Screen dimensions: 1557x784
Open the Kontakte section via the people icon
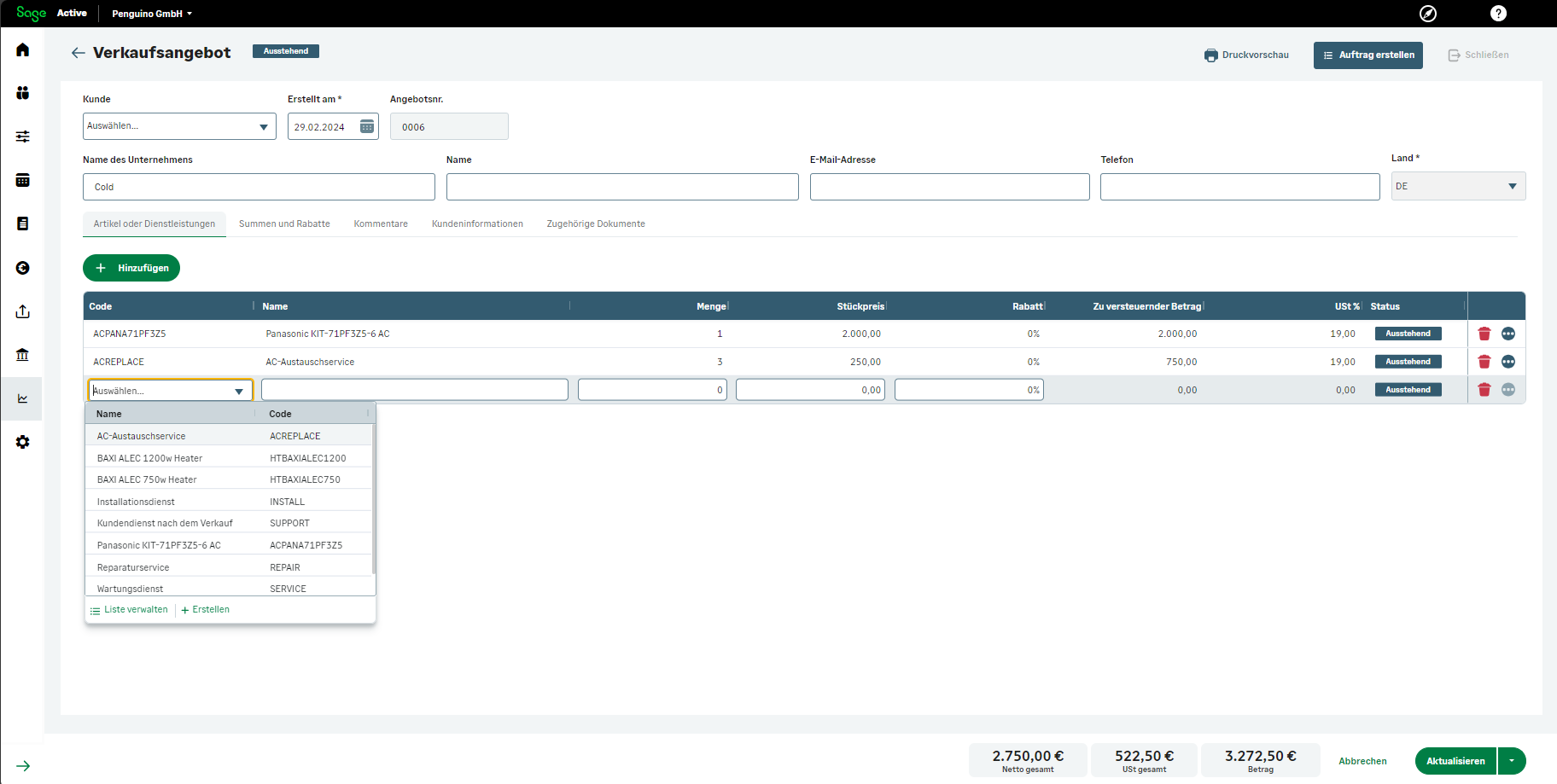(x=22, y=94)
